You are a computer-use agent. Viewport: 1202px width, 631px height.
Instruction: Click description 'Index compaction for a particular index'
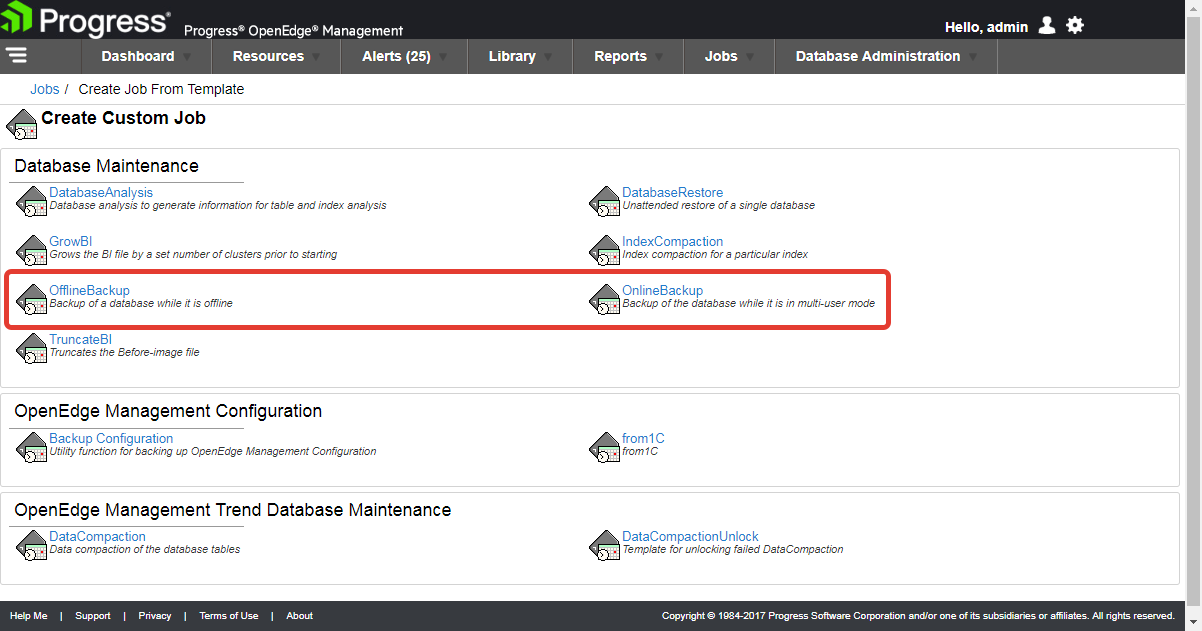715,254
